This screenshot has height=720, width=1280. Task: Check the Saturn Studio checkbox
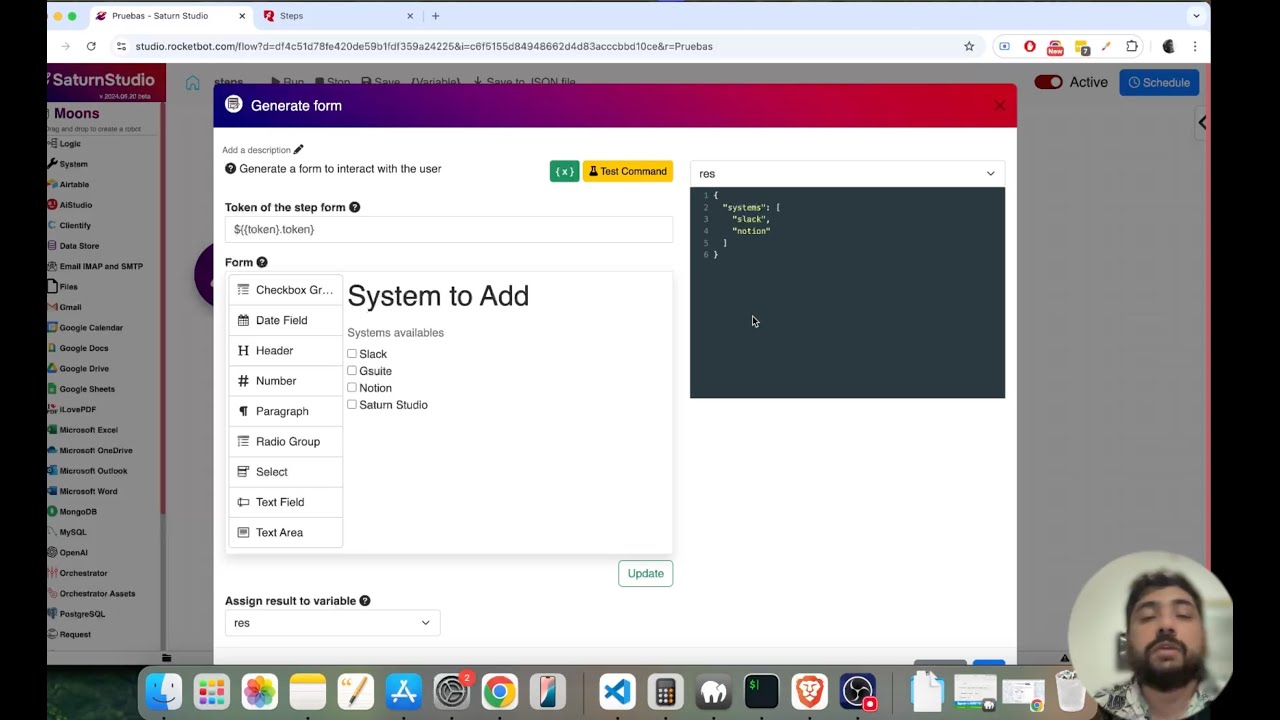pos(352,405)
